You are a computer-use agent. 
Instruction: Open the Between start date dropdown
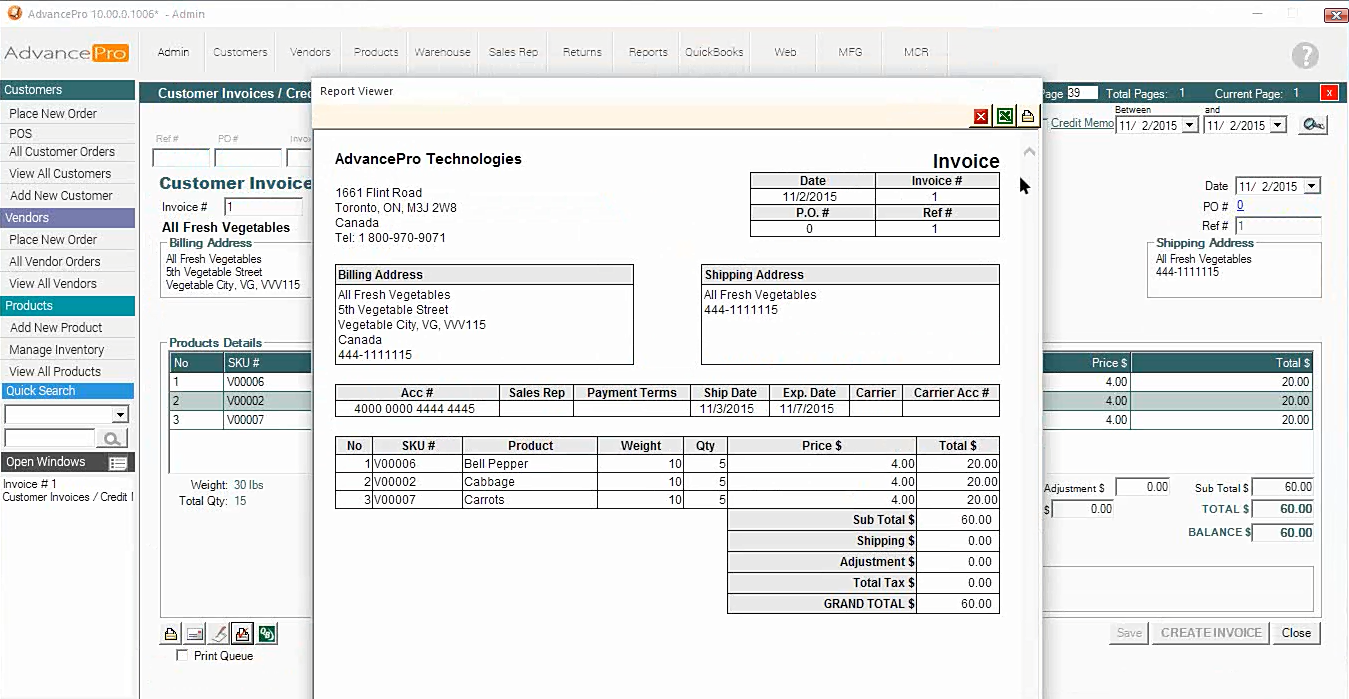point(1189,126)
